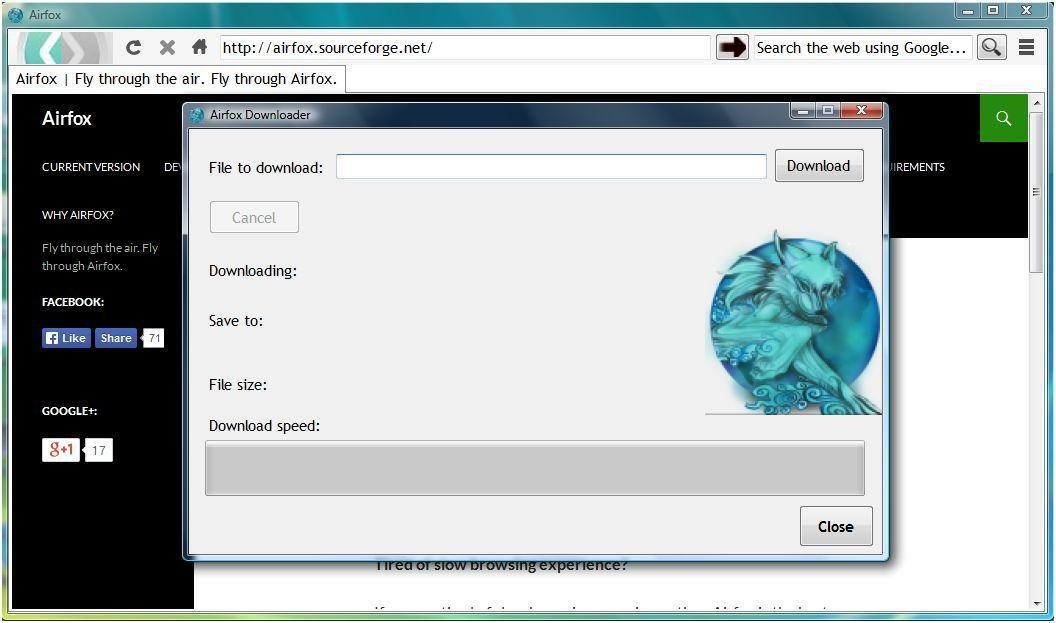This screenshot has width=1056, height=623.
Task: Click the GOOGLE+: sidebar heading
Action: pos(69,411)
